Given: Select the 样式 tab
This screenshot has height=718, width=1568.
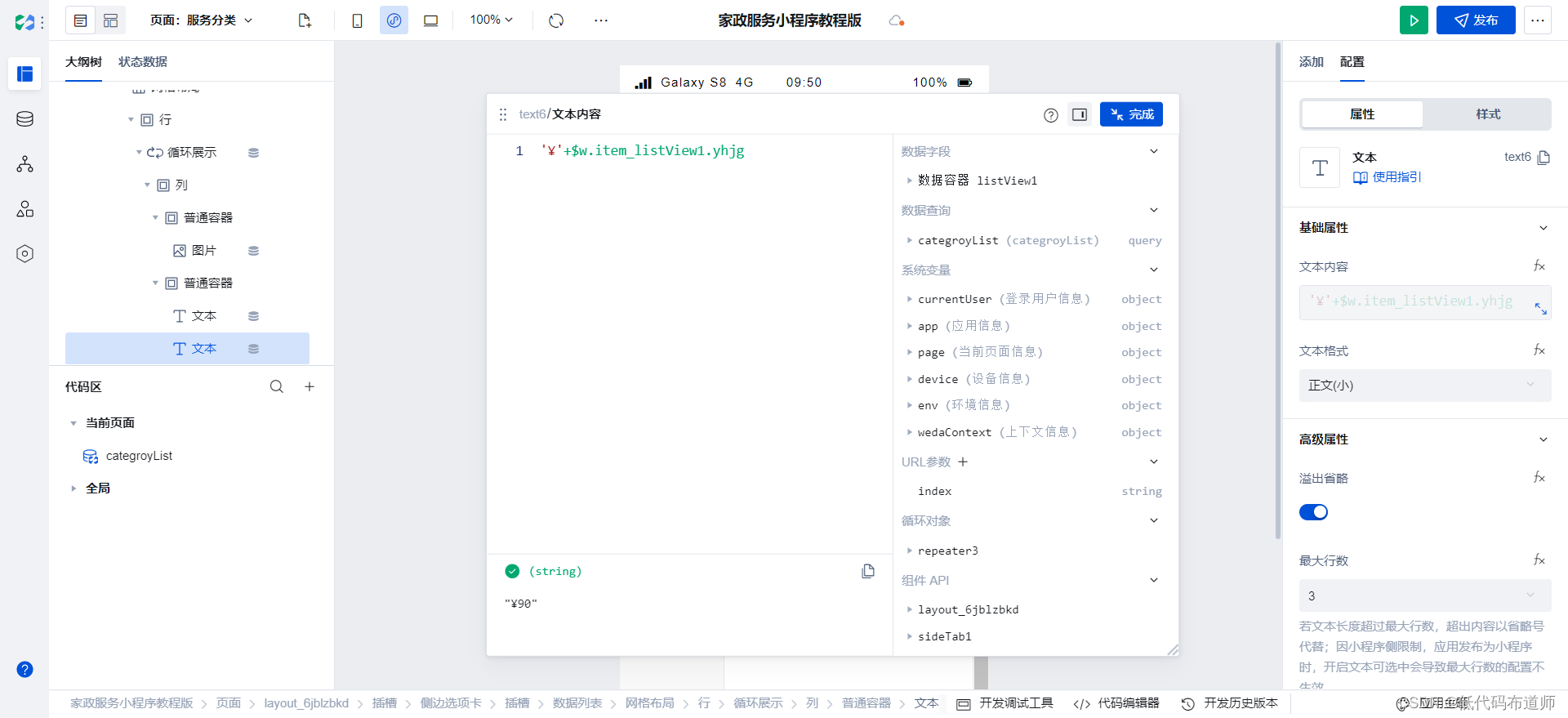Looking at the screenshot, I should coord(1488,114).
